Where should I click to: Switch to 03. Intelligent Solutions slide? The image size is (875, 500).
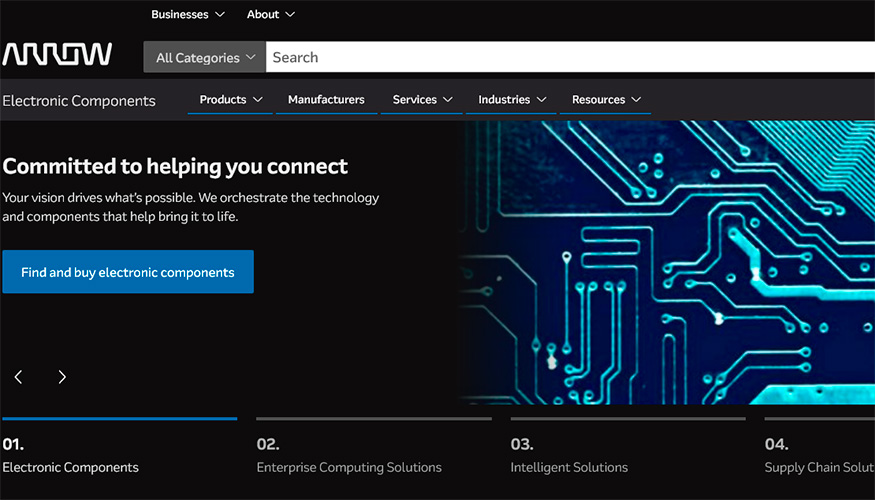coord(569,456)
